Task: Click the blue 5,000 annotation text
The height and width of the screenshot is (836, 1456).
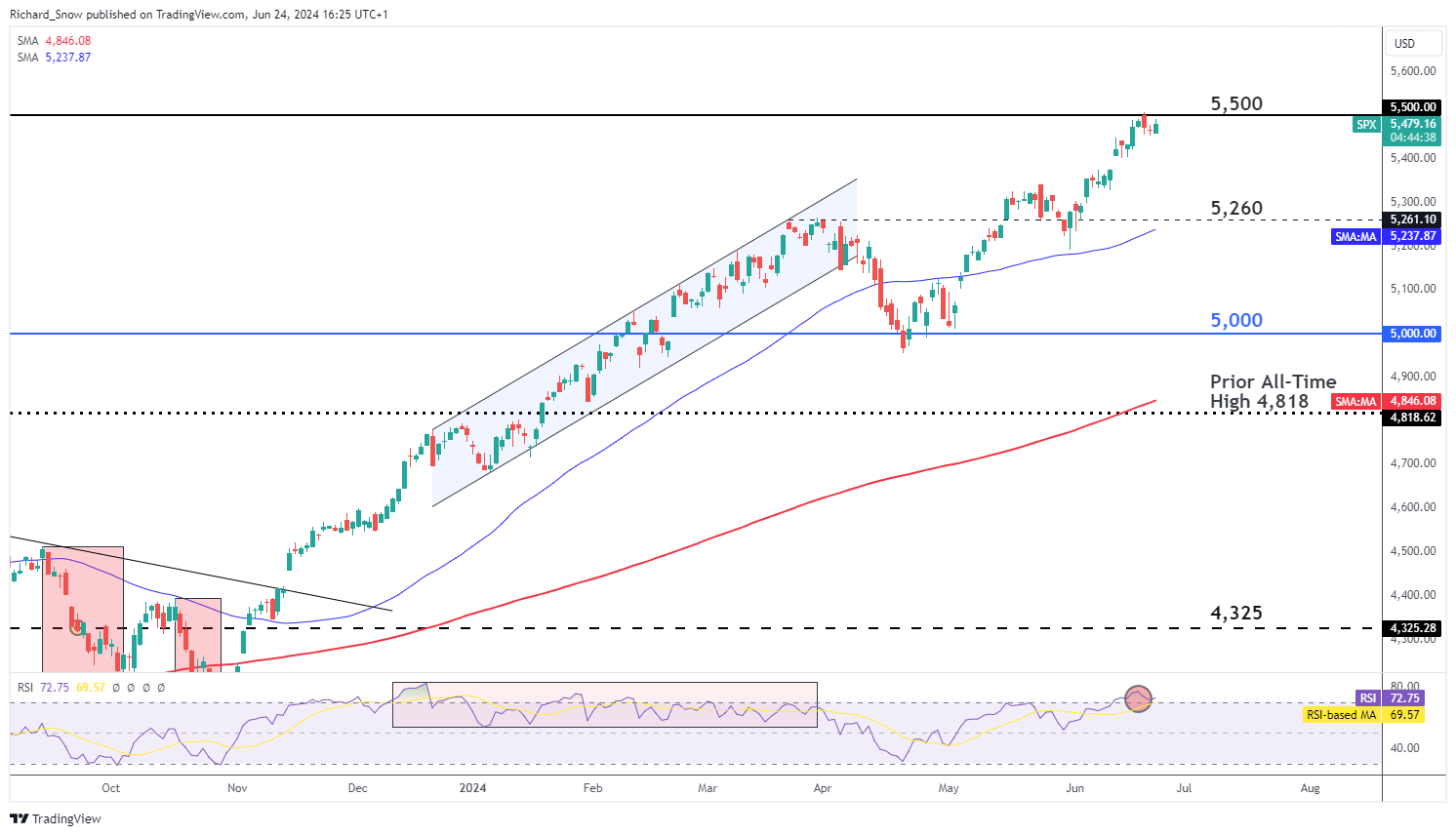Action: [x=1236, y=320]
